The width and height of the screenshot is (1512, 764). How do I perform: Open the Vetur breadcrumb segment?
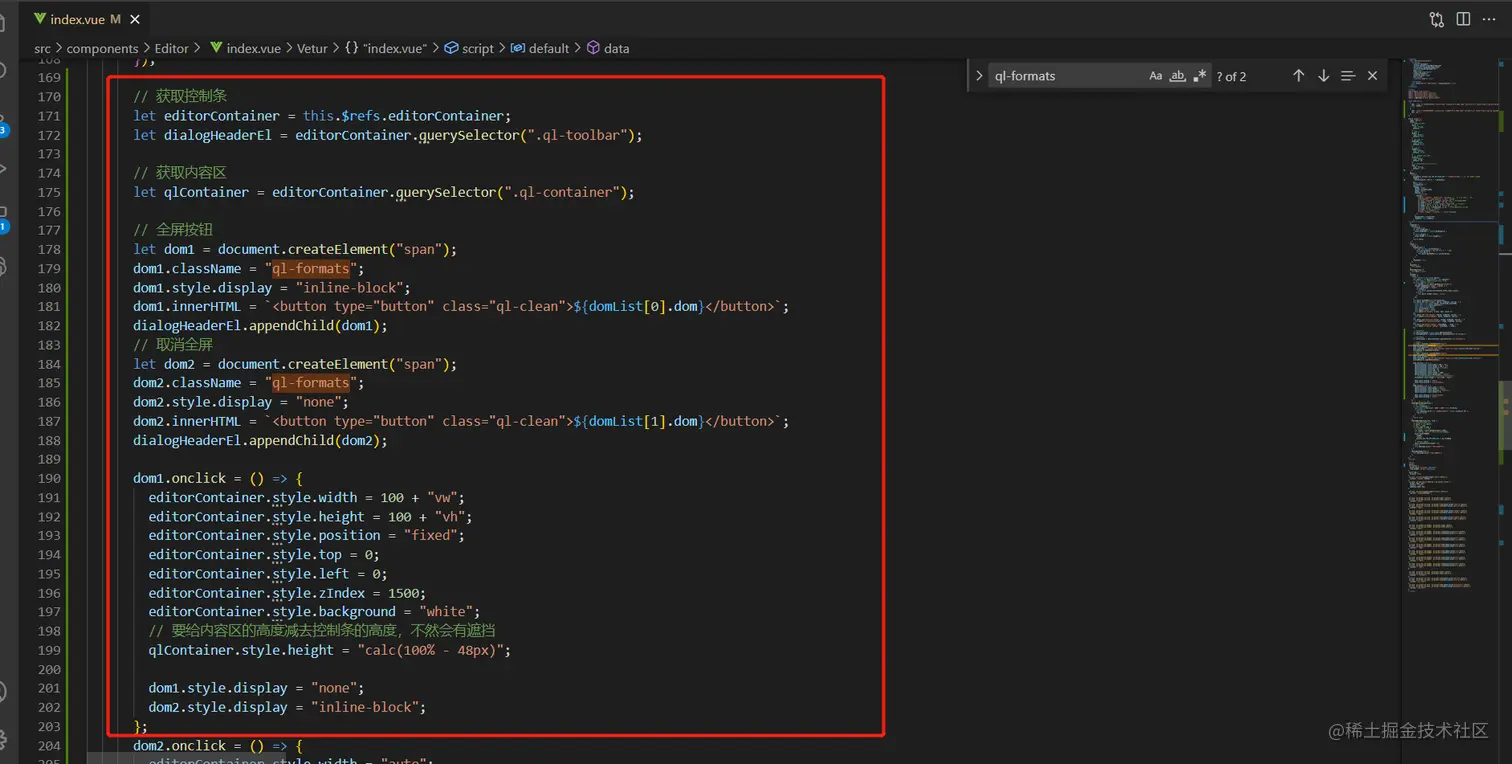[x=312, y=48]
